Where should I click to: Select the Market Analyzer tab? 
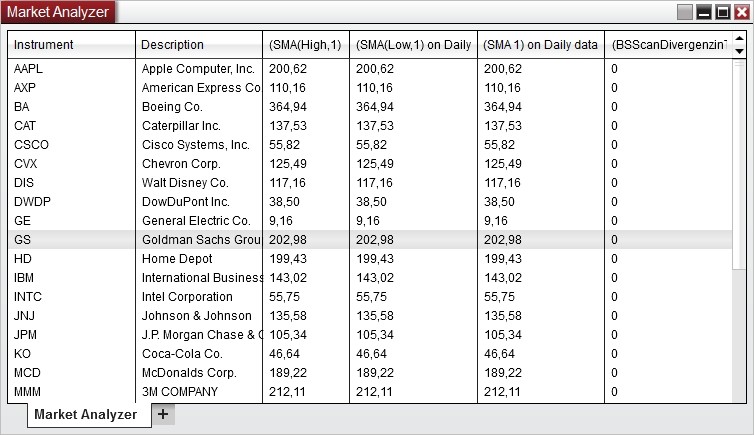coord(85,415)
